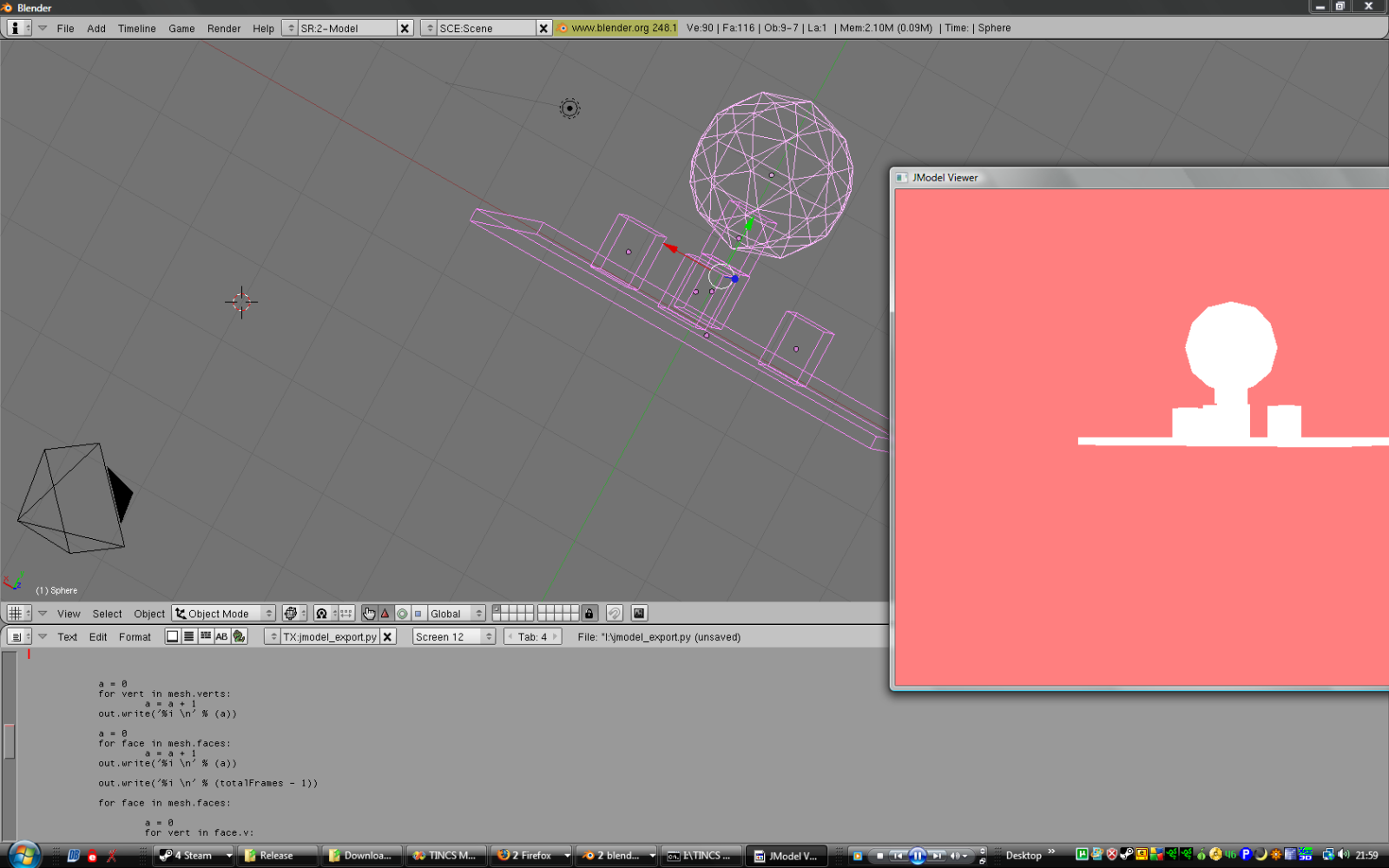This screenshot has width=1389, height=868.
Task: Pause playback in taskbar media player
Action: click(917, 856)
